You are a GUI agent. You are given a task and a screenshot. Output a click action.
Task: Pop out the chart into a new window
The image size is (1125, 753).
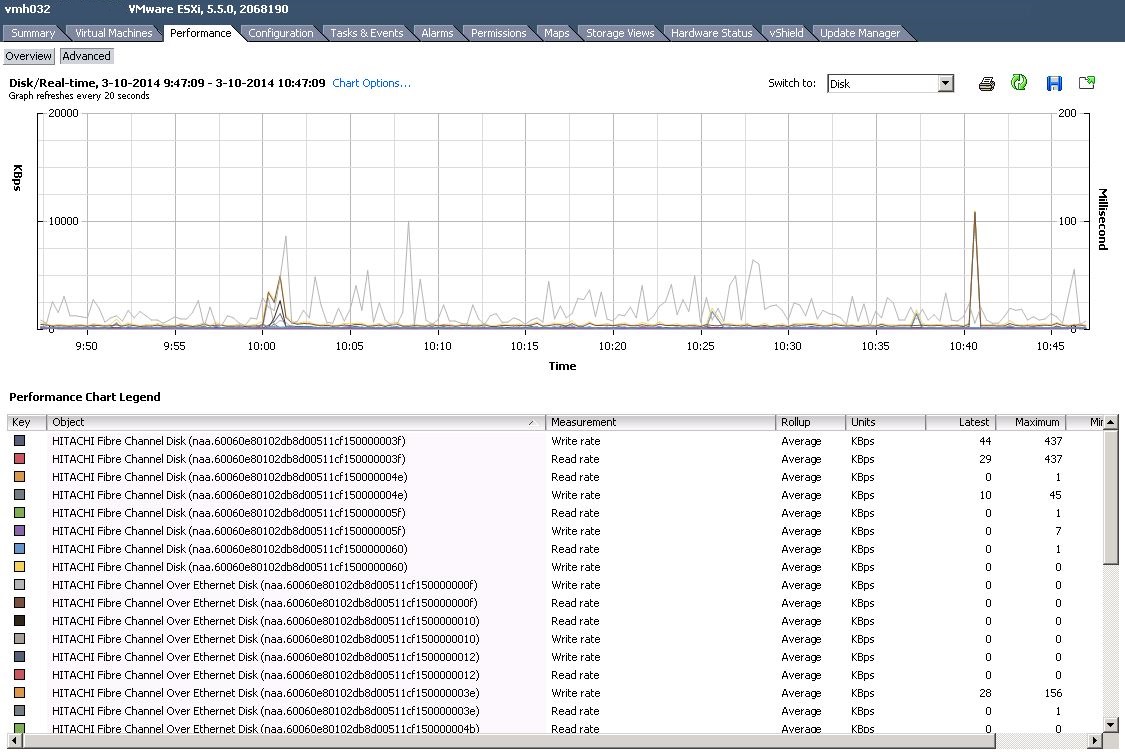pos(1087,83)
